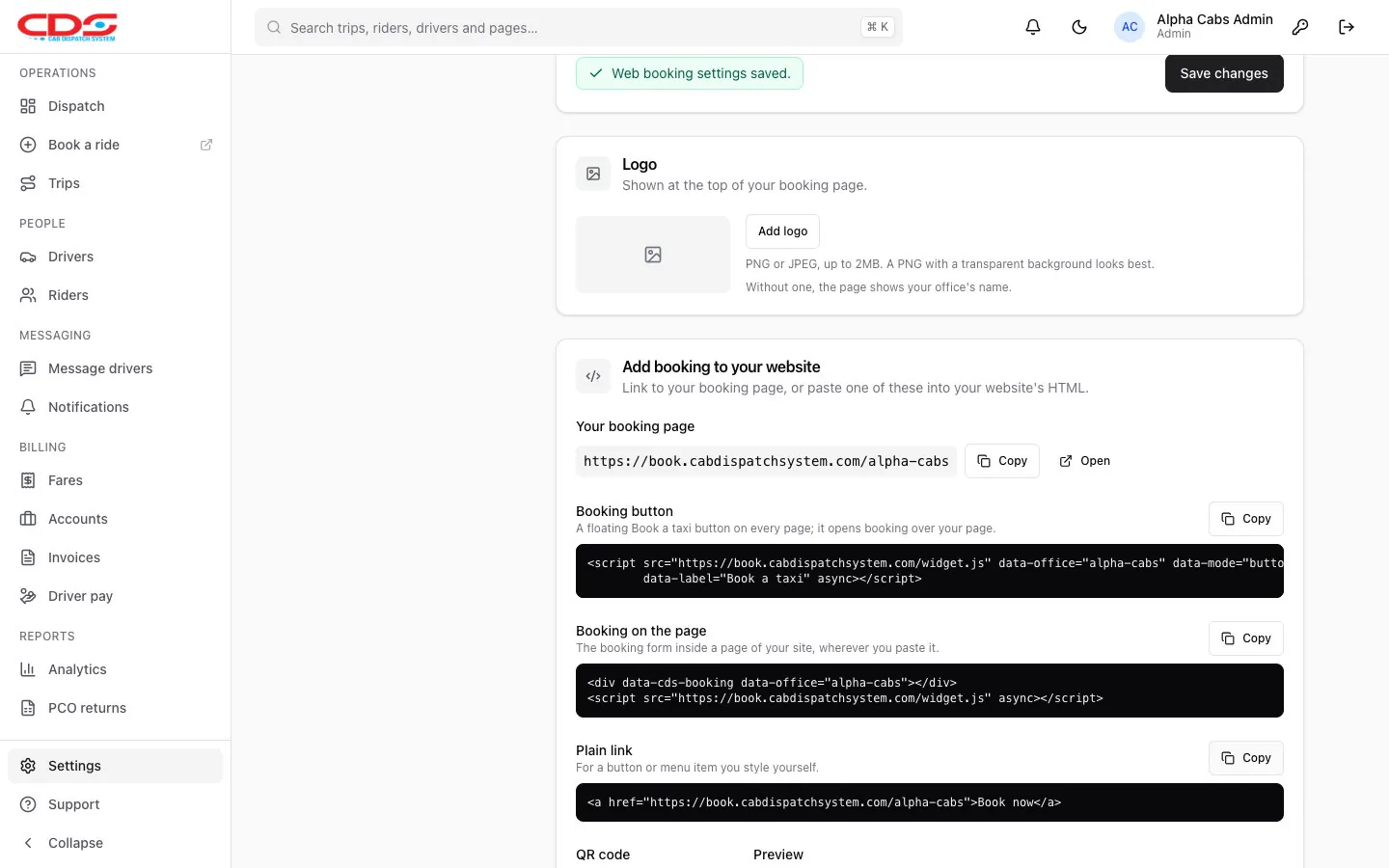Toggle dark mode with the moon icon

(x=1079, y=27)
